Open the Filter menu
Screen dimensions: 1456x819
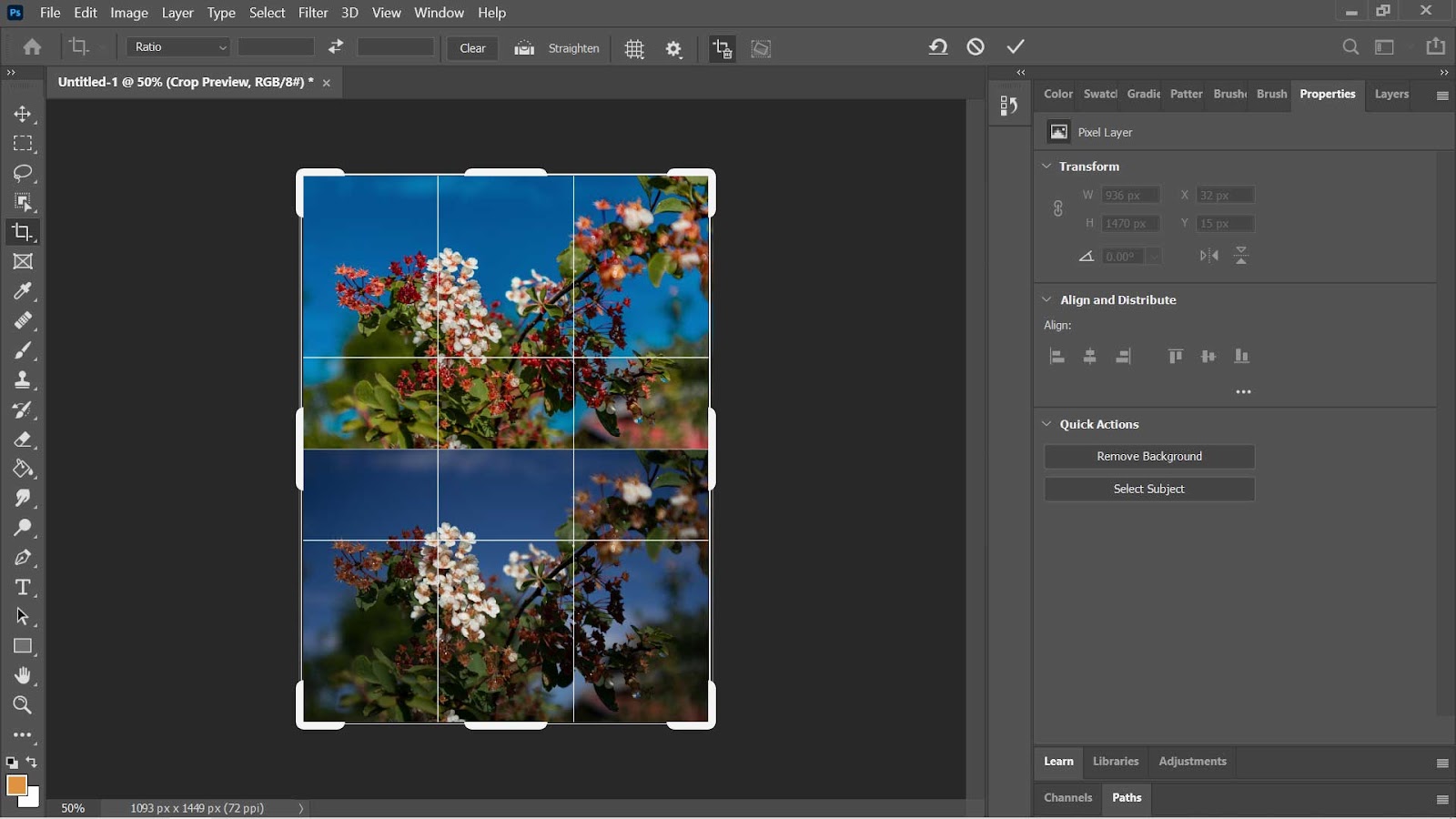pos(312,13)
